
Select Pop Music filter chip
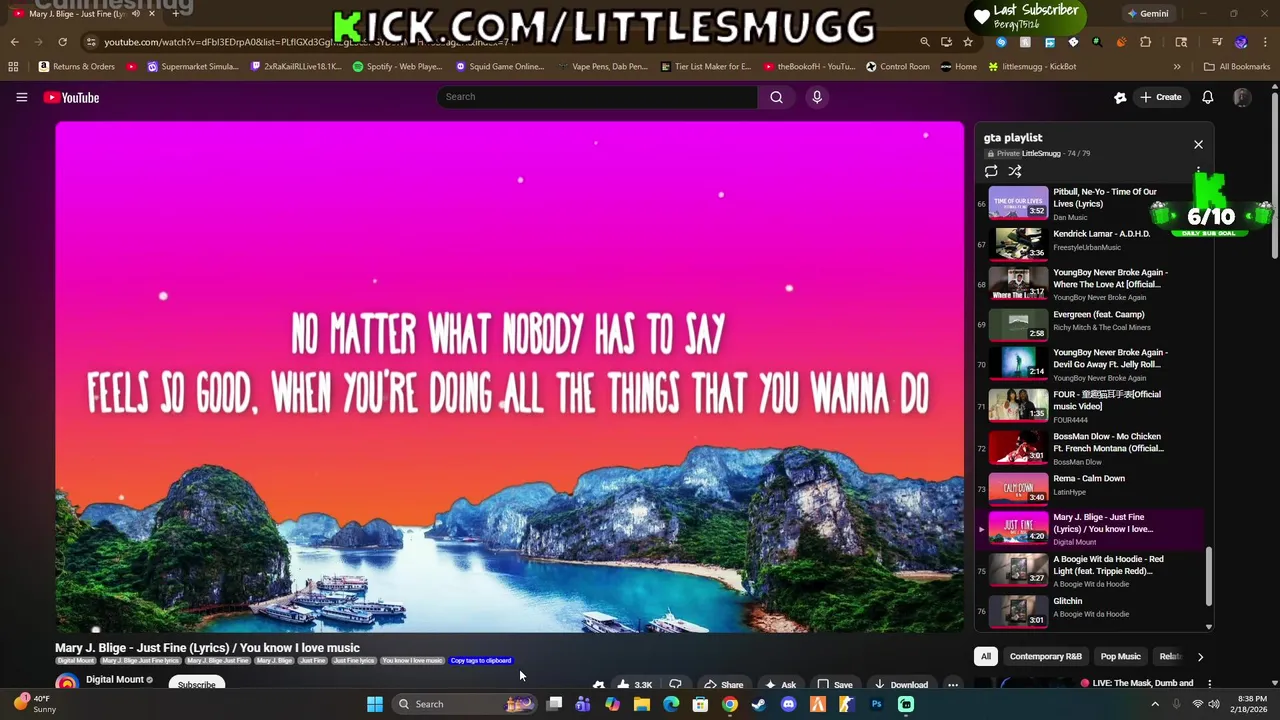pyautogui.click(x=1120, y=657)
